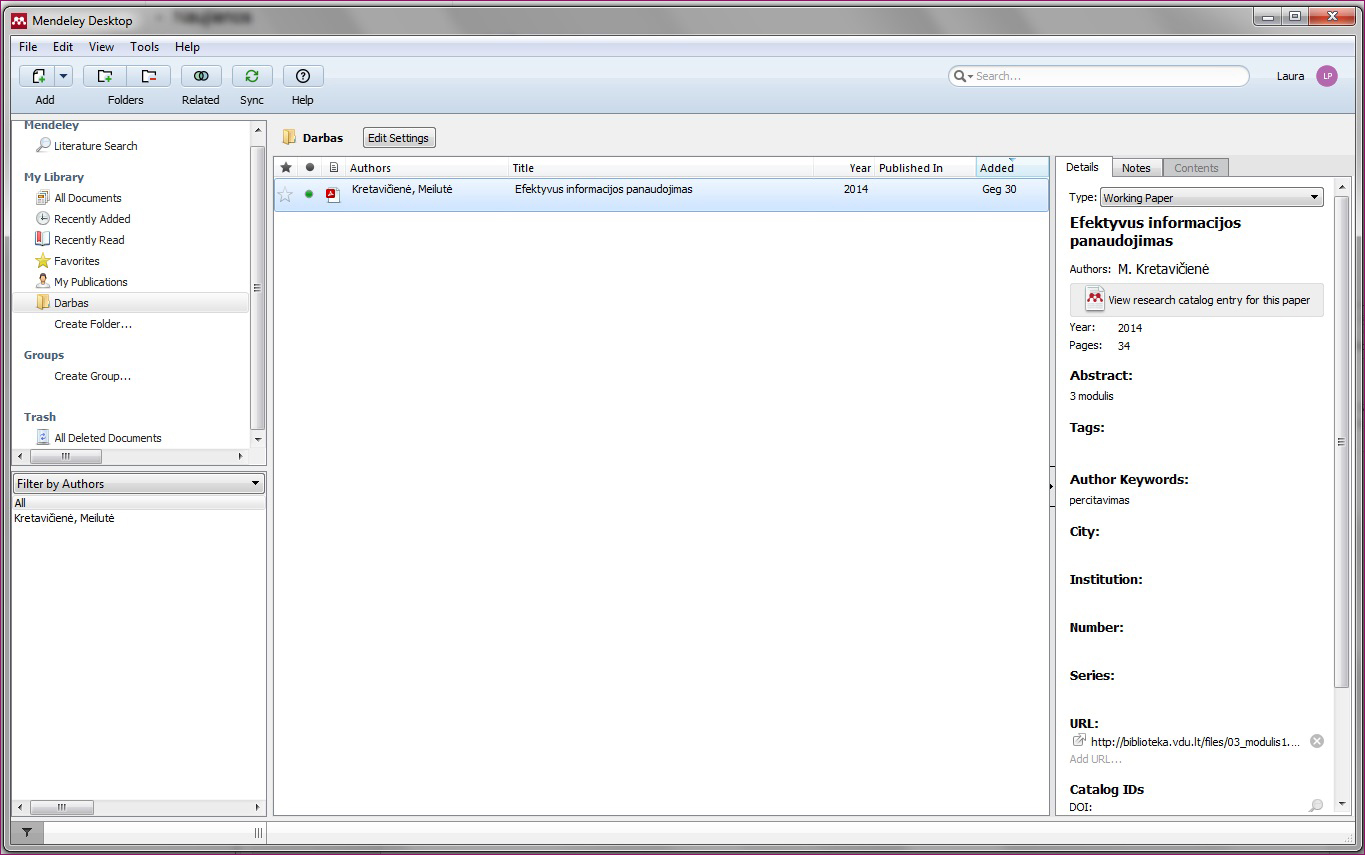The image size is (1365, 855).
Task: Click View research catalog entry button
Action: coord(1197,300)
